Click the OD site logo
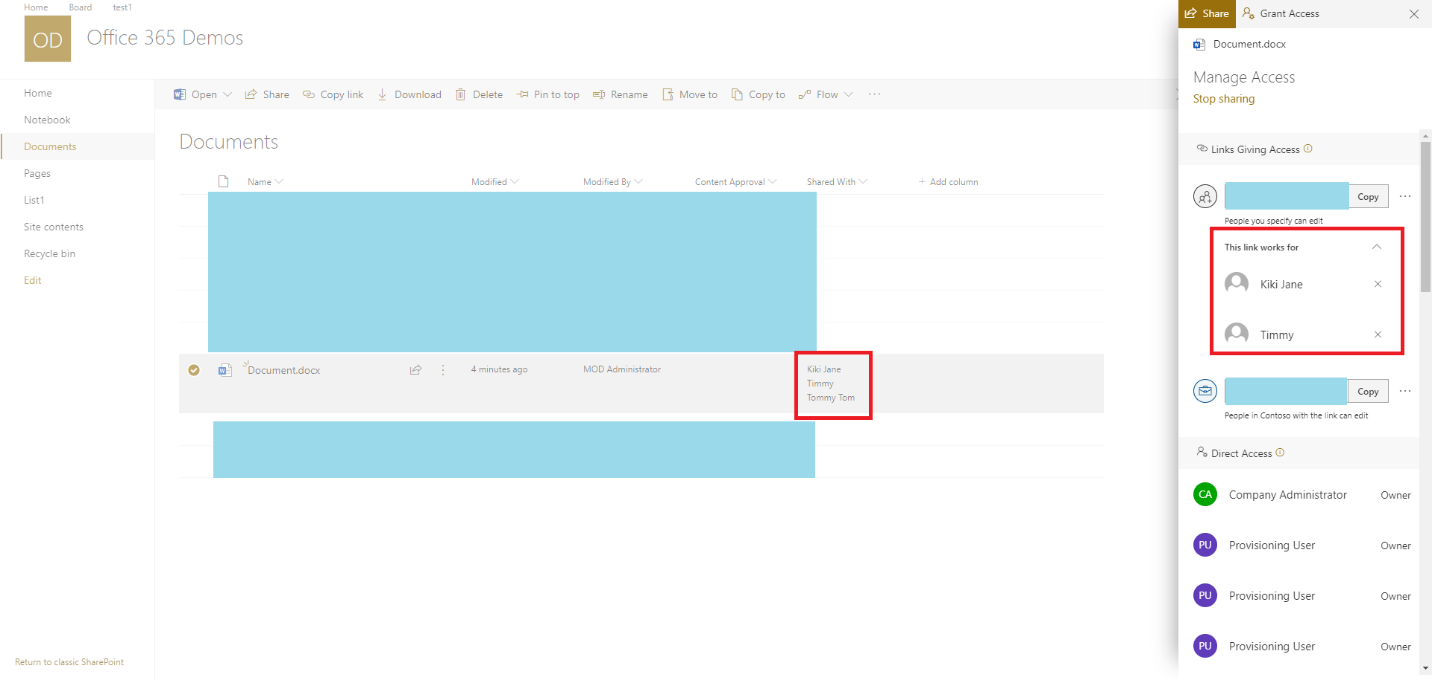Image resolution: width=1432 pixels, height=680 pixels. tap(47, 40)
